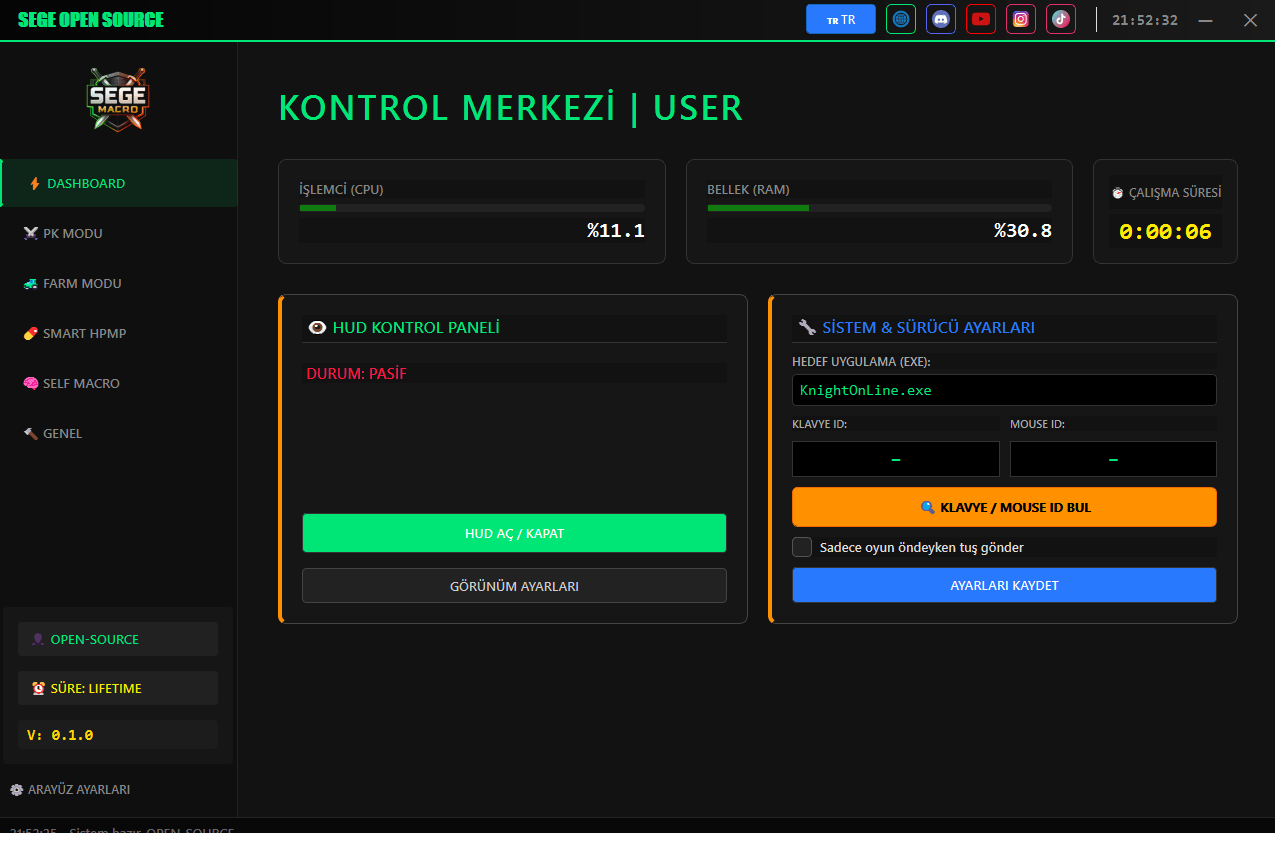Screen dimensions: 1276x847
Task: Click the SEGE Macro logo
Action: 118,98
